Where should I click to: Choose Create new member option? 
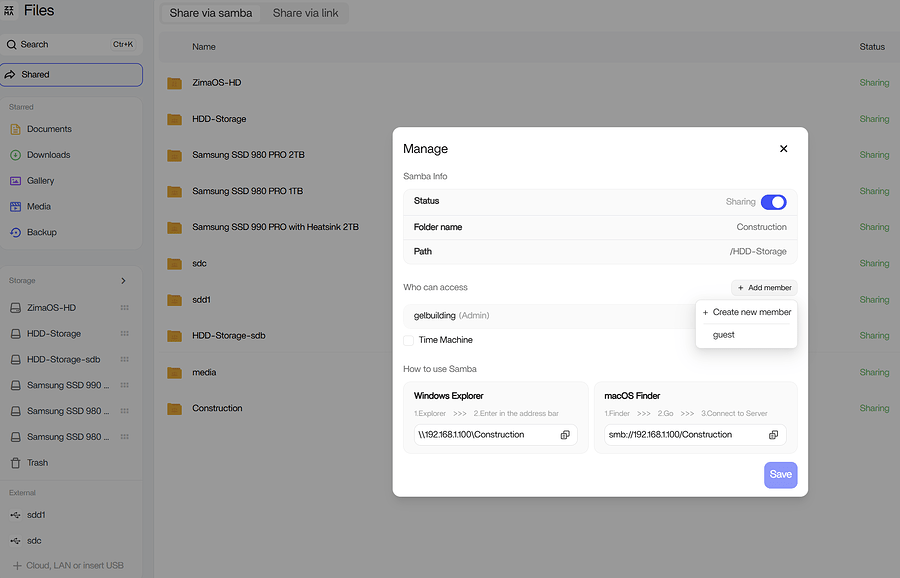coord(746,312)
